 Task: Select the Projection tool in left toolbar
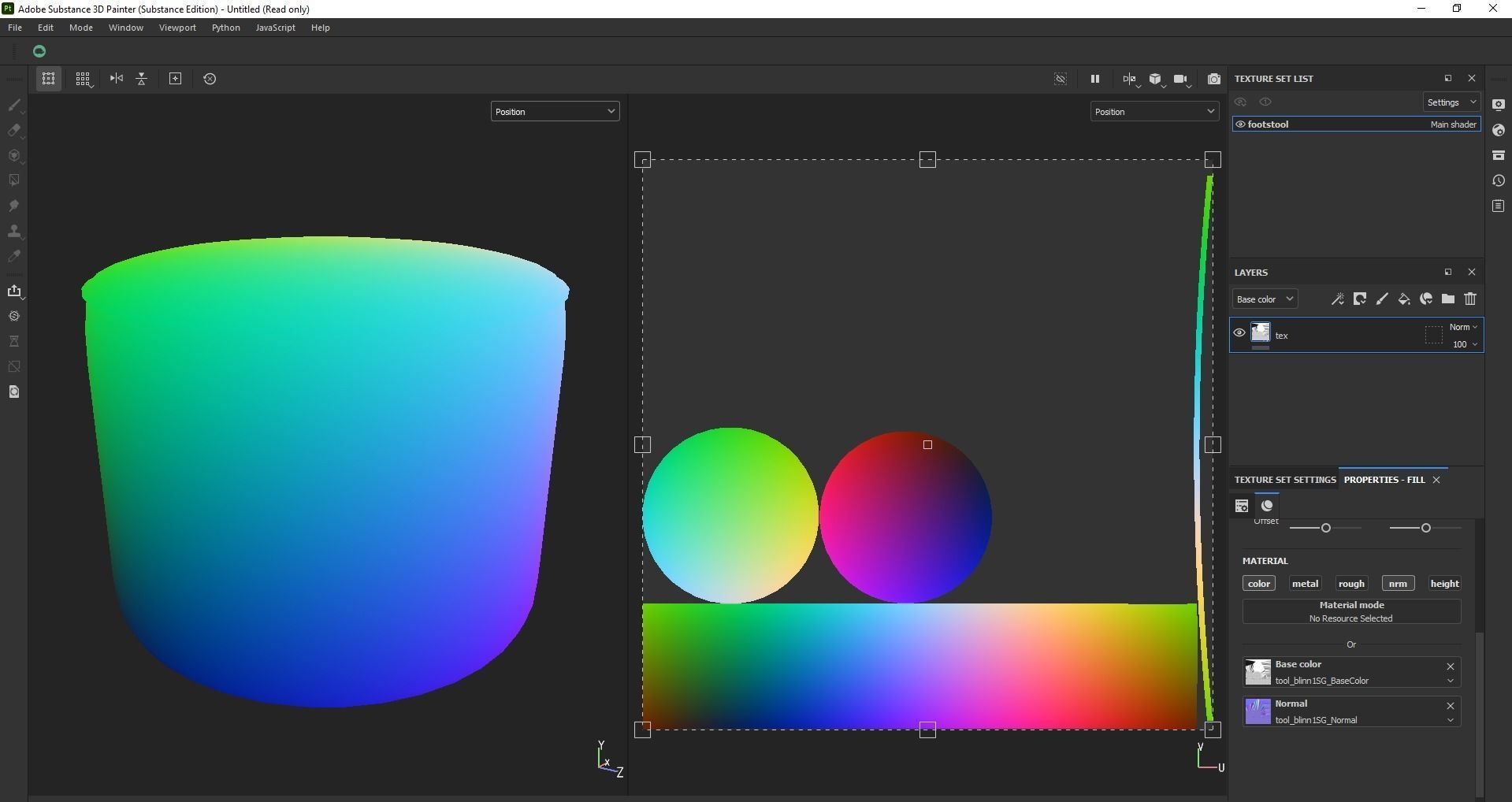point(14,155)
